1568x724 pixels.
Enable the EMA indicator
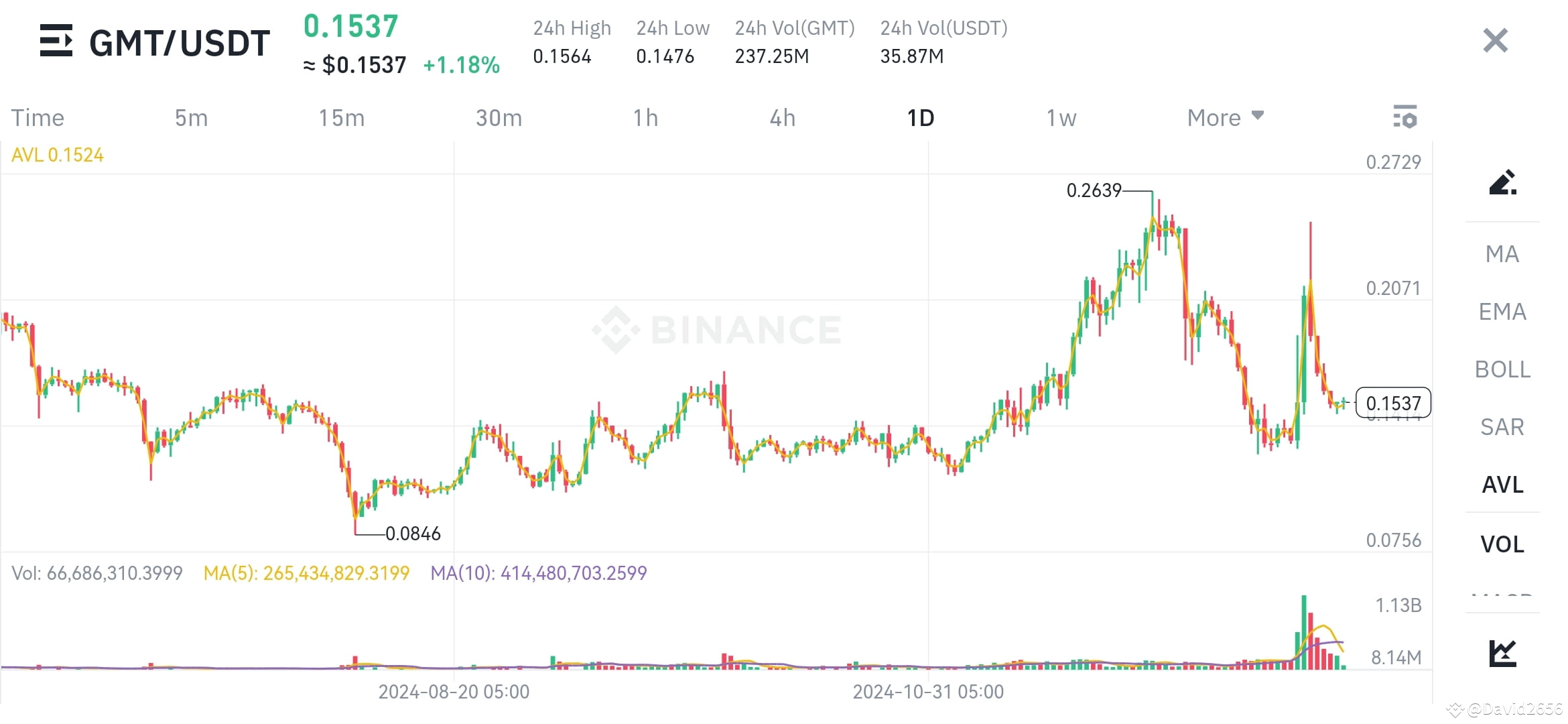tap(1502, 312)
